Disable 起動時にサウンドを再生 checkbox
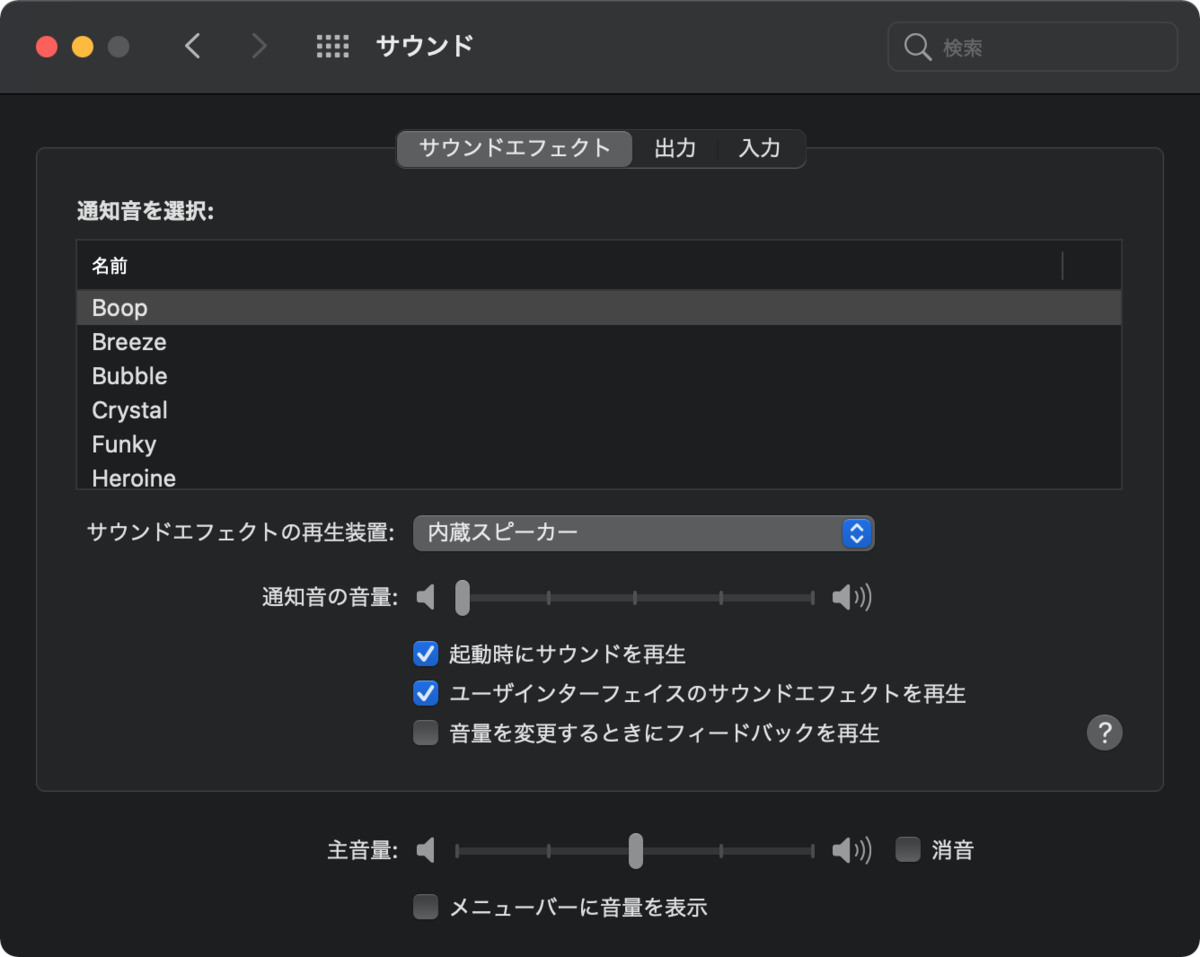Screen dimensions: 1200x957 pyautogui.click(x=425, y=653)
